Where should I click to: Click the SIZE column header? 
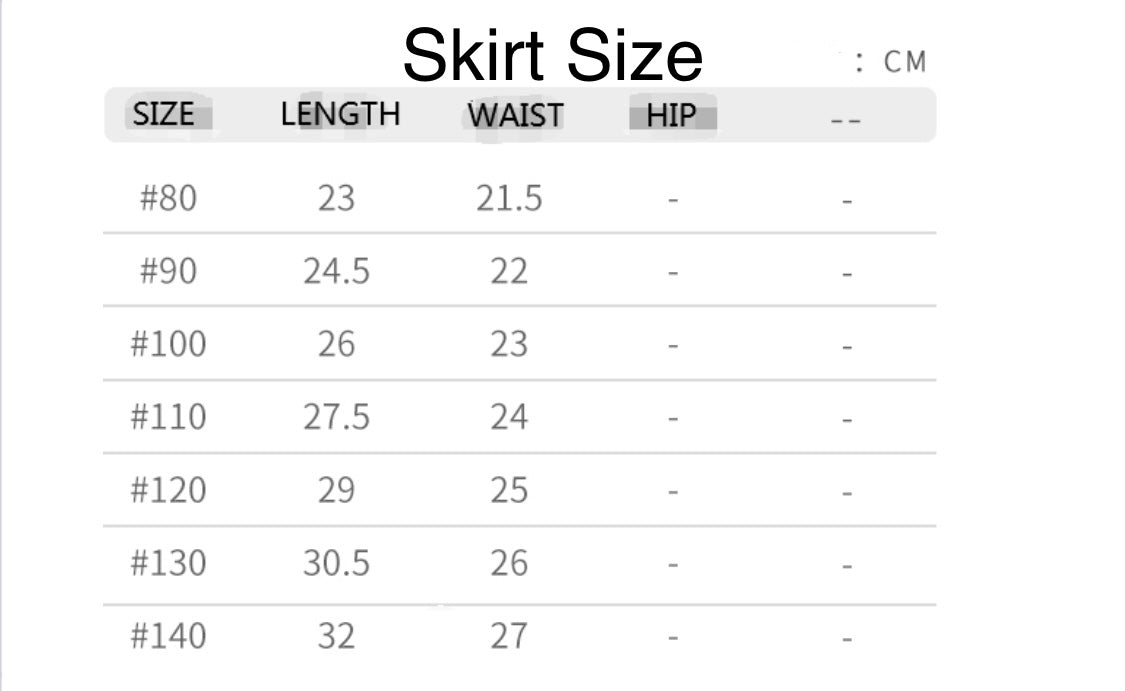click(x=163, y=114)
